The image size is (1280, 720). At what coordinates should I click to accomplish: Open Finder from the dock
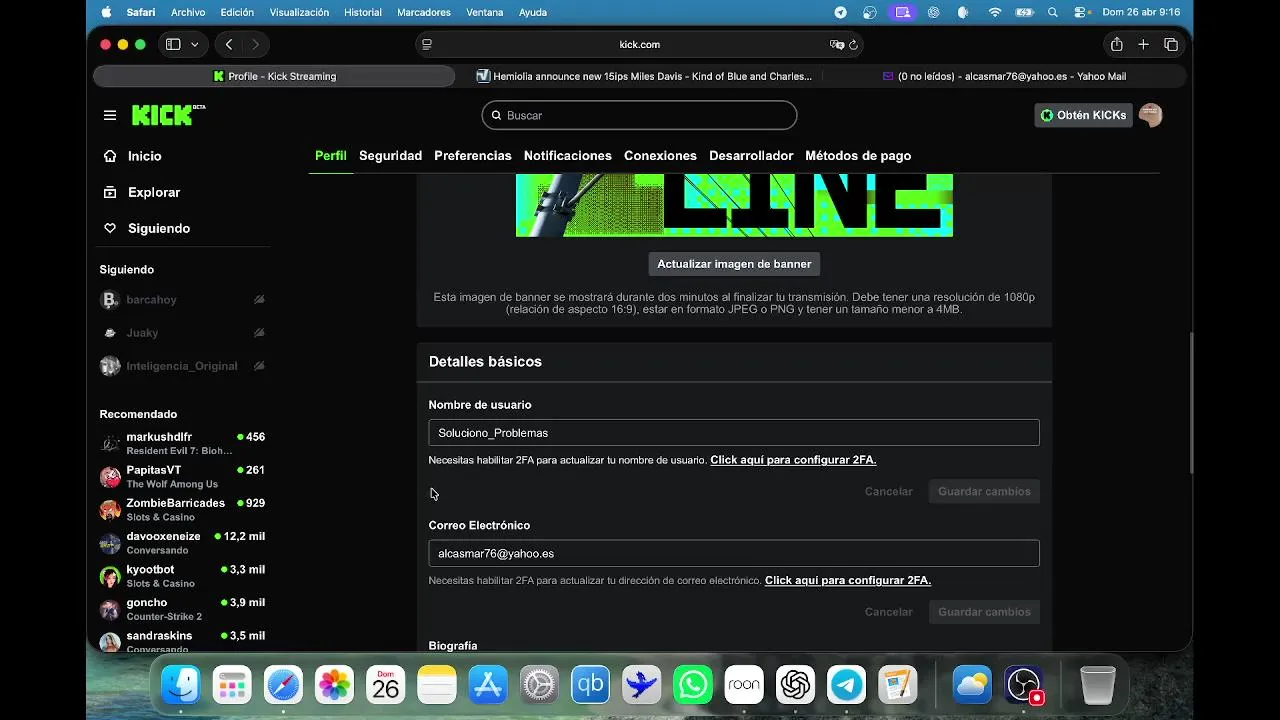click(181, 685)
